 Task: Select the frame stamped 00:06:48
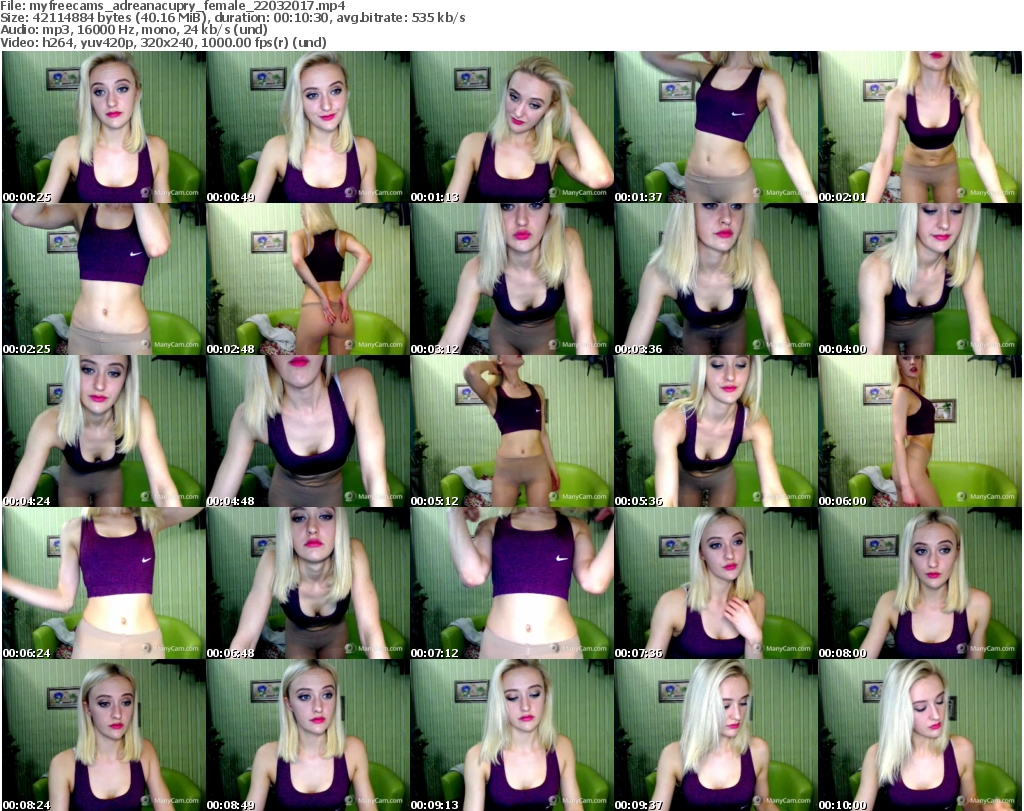308,583
